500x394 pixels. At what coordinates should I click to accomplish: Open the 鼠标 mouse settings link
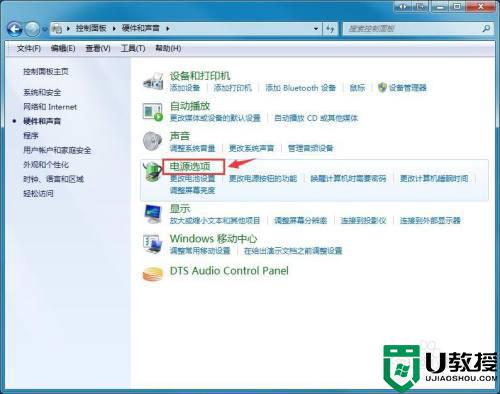point(357,88)
